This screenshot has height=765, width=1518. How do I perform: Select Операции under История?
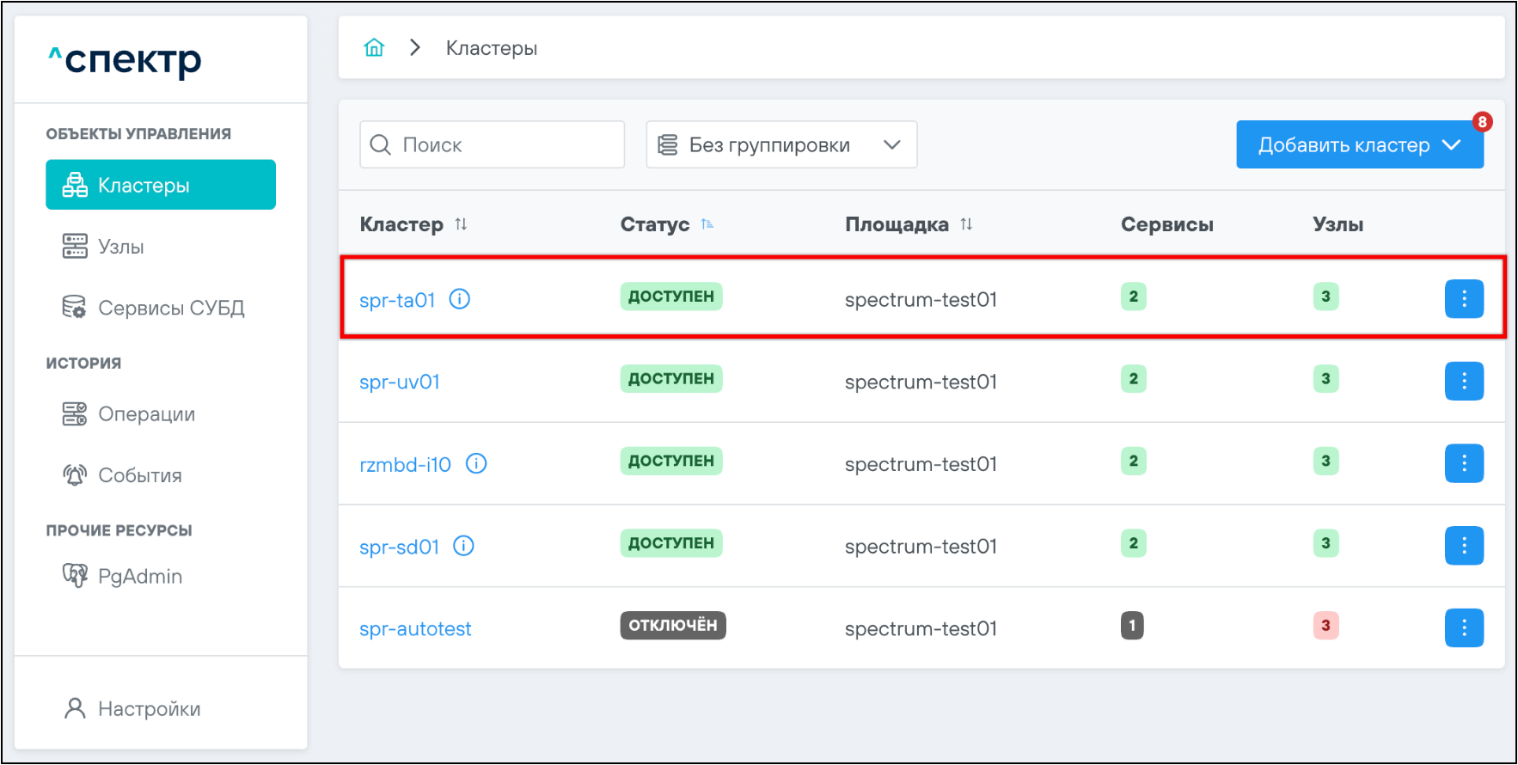[x=146, y=414]
